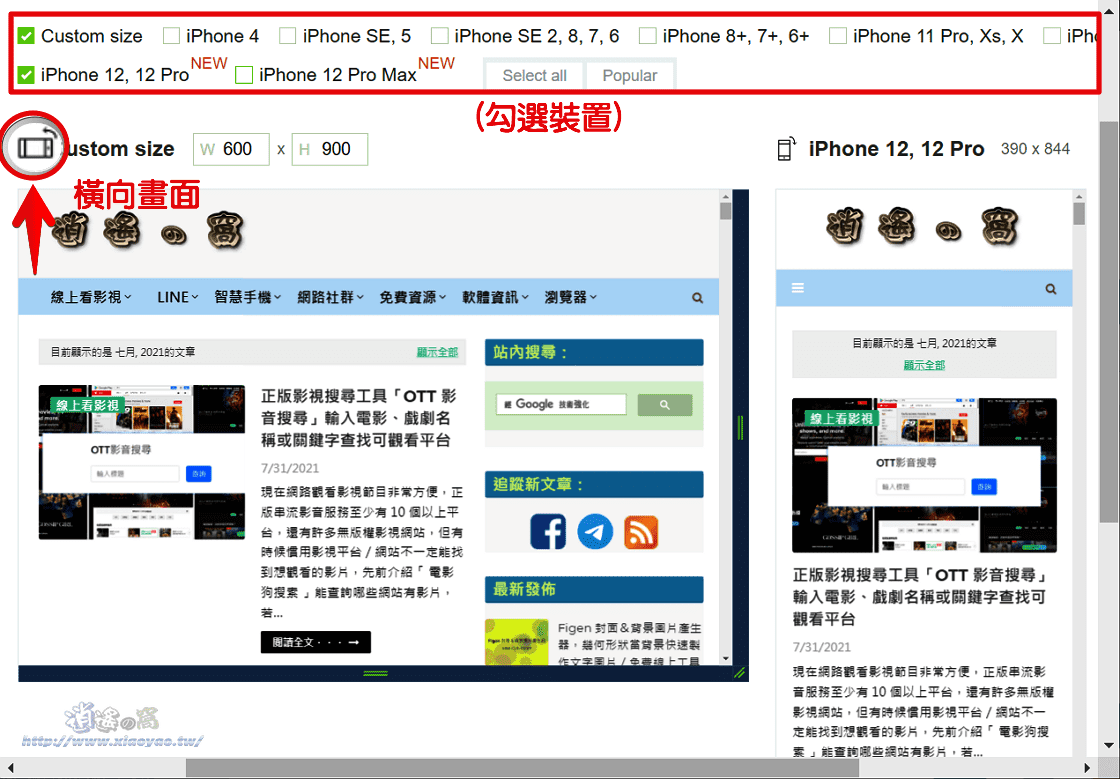Click the Google custom search input
Viewport: 1120px width, 779px height.
[x=561, y=404]
